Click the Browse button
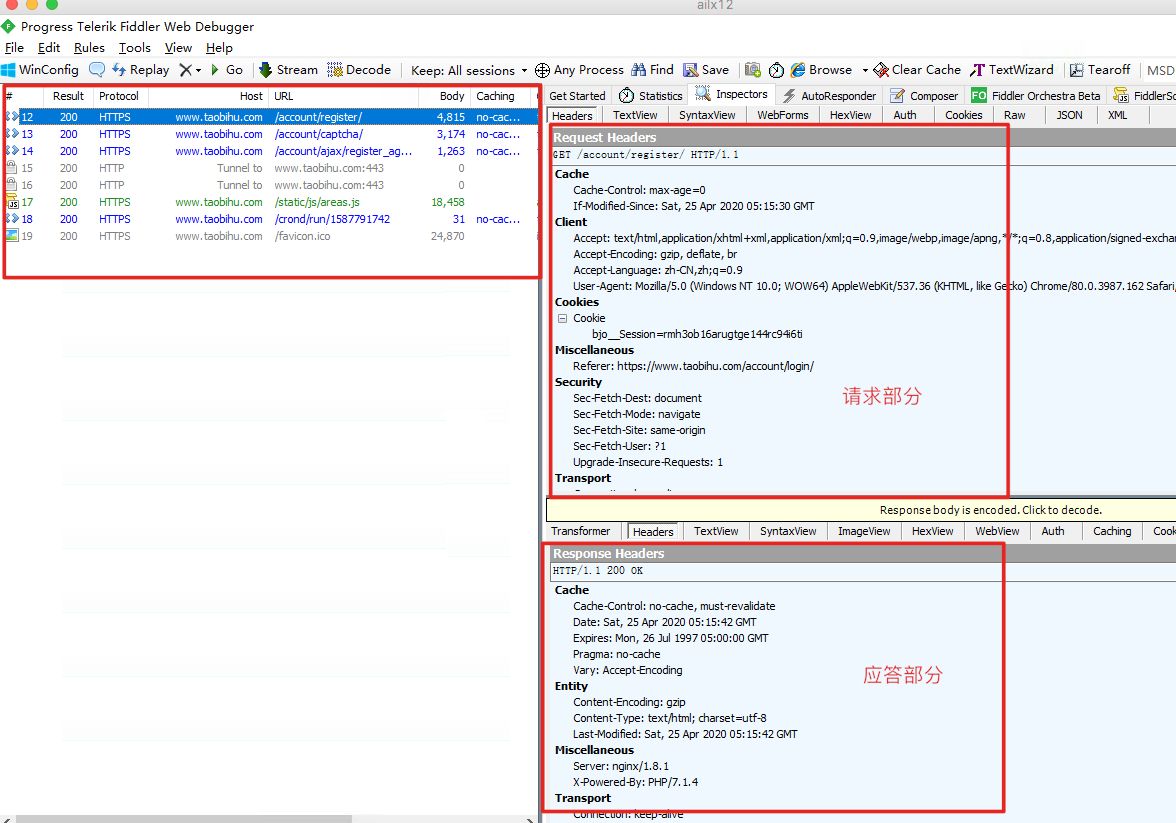Image resolution: width=1176 pixels, height=823 pixels. click(x=821, y=70)
